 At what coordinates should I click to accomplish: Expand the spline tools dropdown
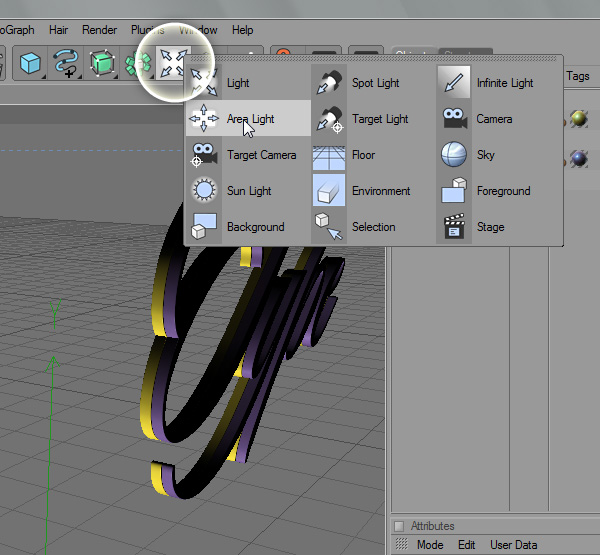click(x=66, y=64)
